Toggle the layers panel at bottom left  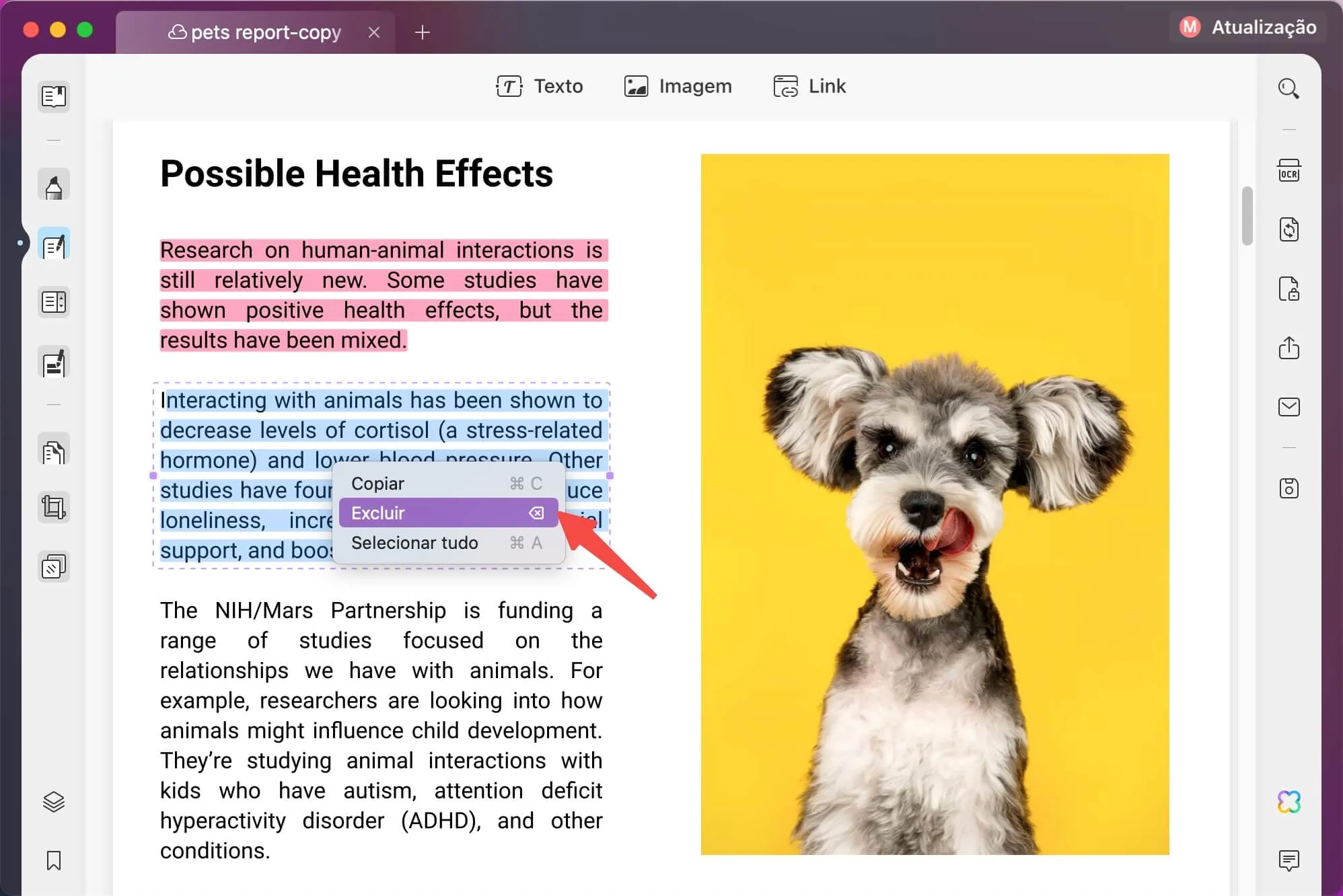pyautogui.click(x=54, y=800)
